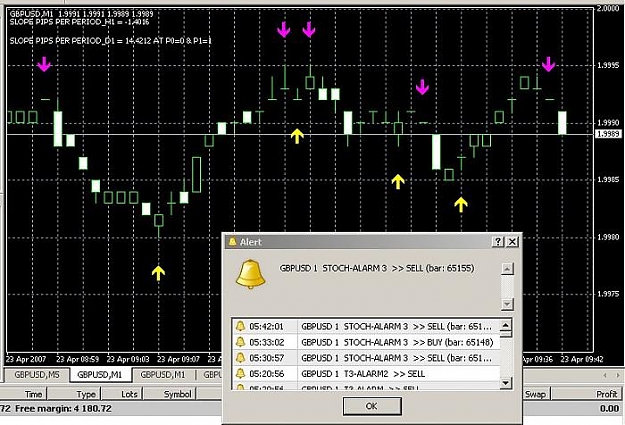Click bell icon of the 05:42:01 alert row
Screen dimensions: 625x425
tap(240, 326)
